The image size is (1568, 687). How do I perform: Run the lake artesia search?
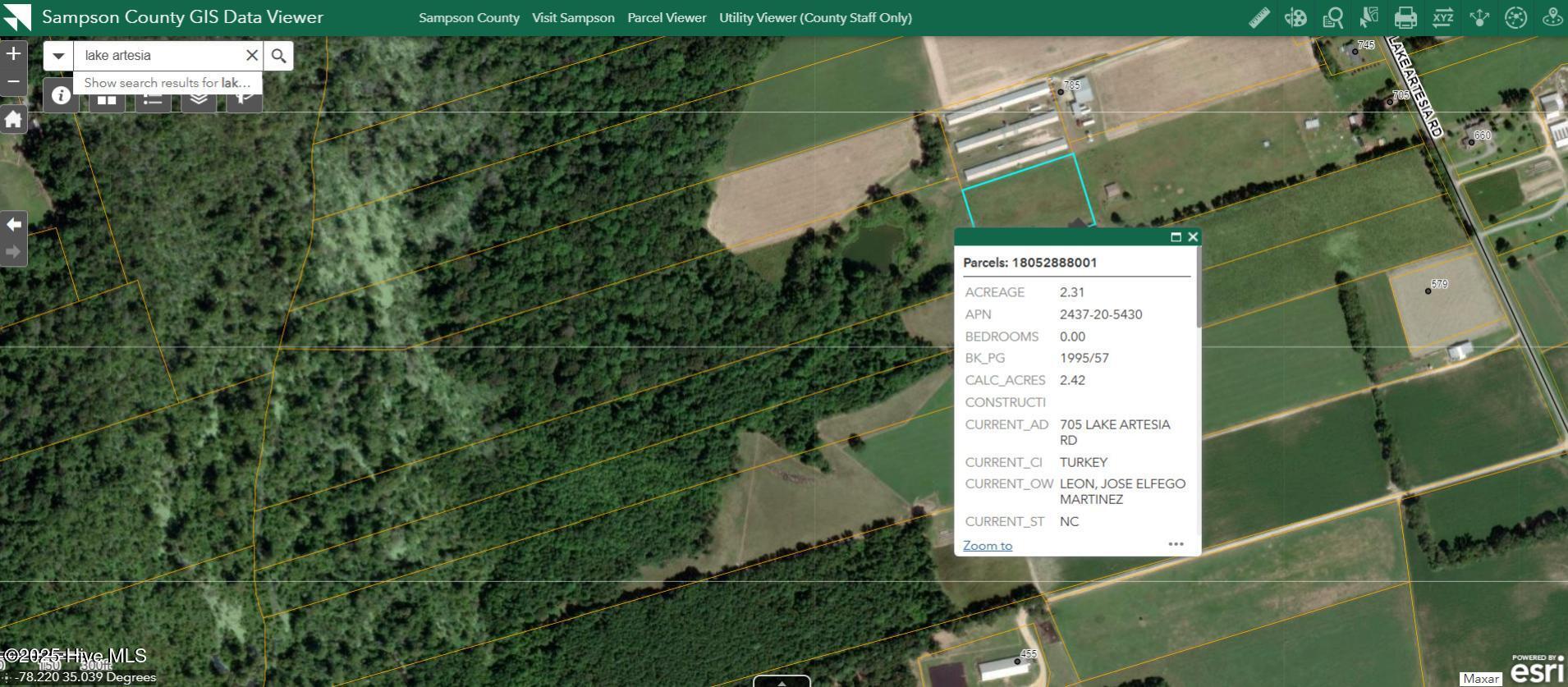click(x=278, y=56)
